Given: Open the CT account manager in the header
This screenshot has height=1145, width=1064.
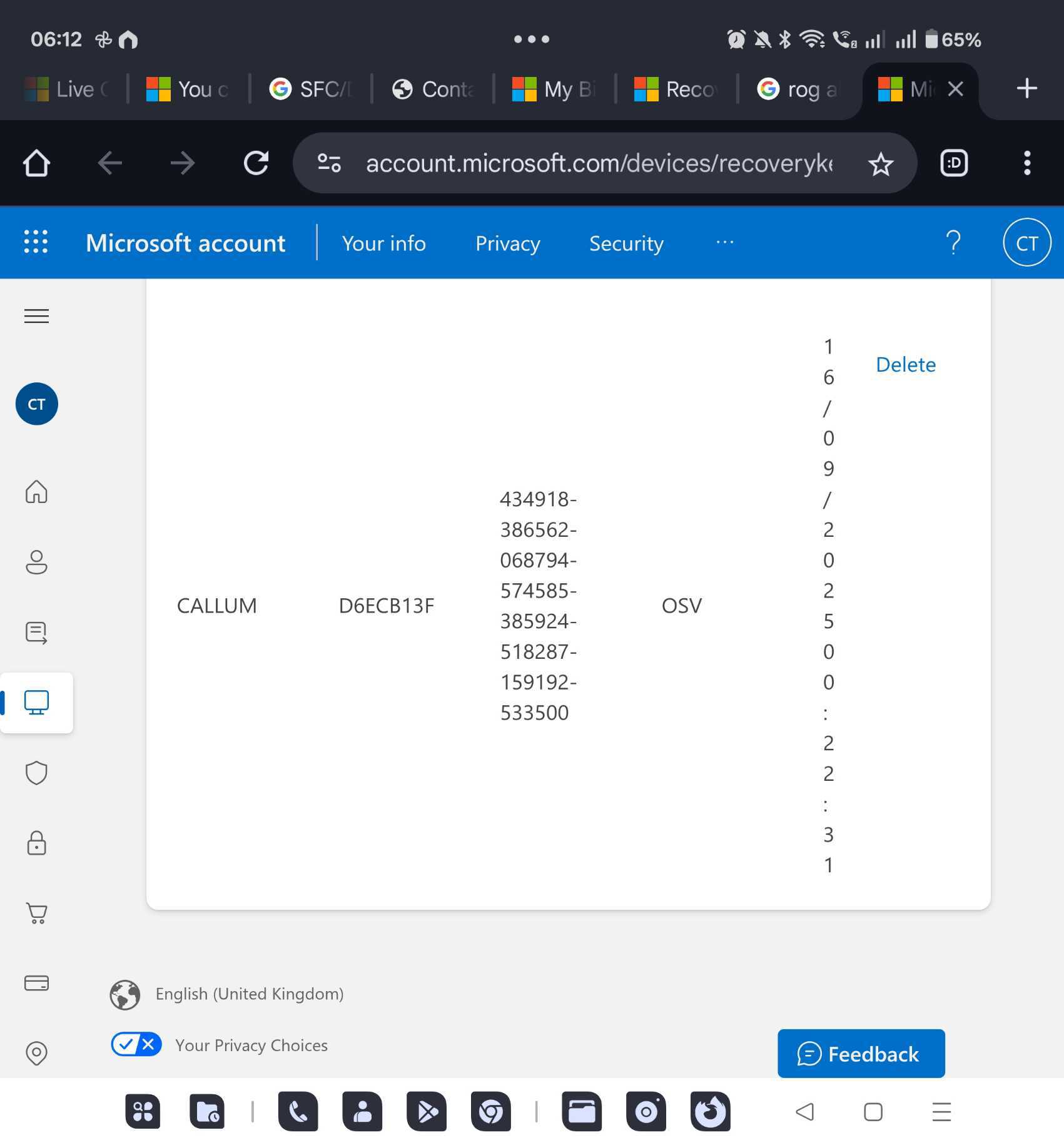Looking at the screenshot, I should point(1027,243).
